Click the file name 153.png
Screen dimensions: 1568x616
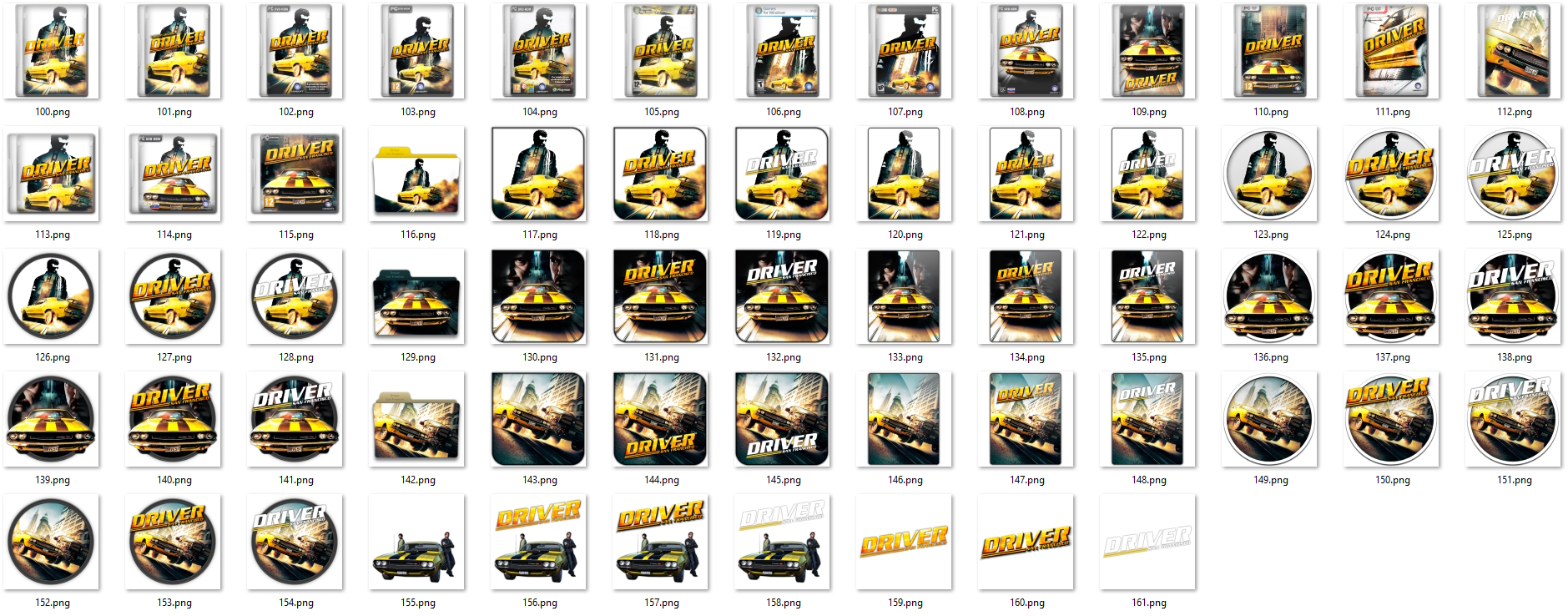(x=174, y=603)
